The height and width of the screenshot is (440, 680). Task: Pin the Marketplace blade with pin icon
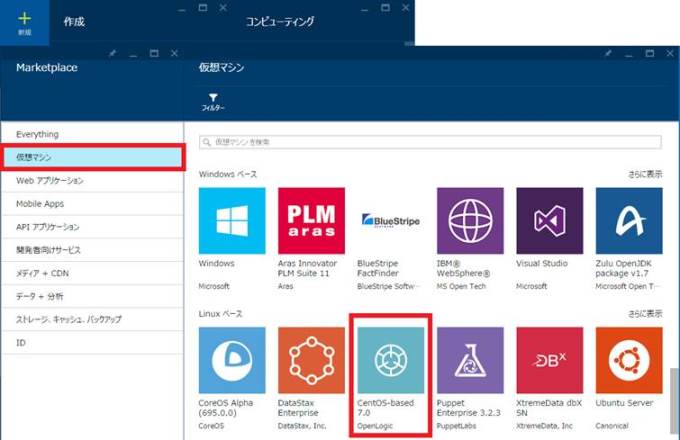pyautogui.click(x=112, y=53)
